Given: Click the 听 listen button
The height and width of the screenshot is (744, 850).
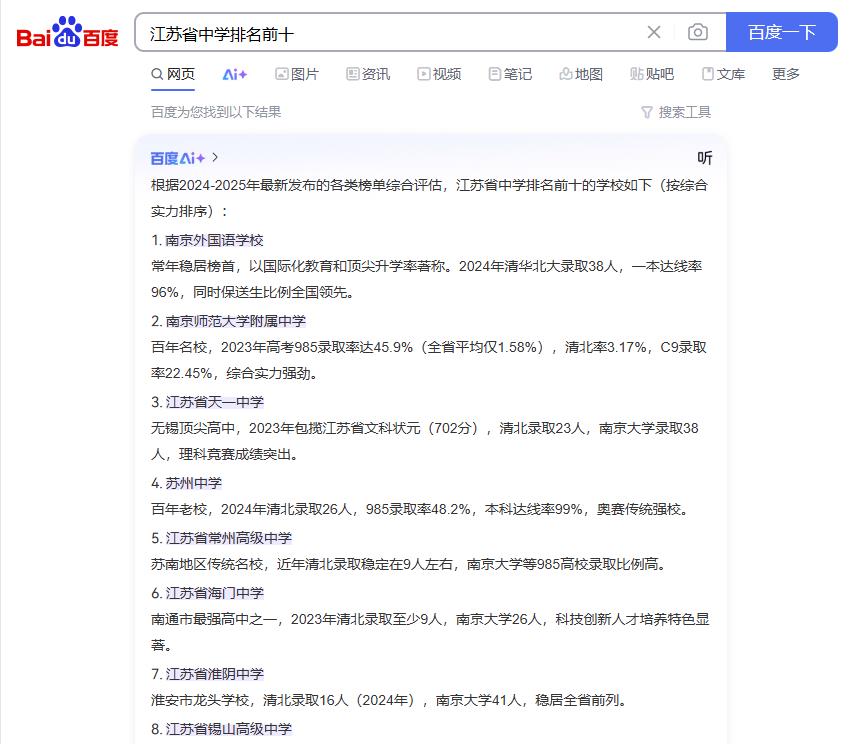Looking at the screenshot, I should point(705,158).
